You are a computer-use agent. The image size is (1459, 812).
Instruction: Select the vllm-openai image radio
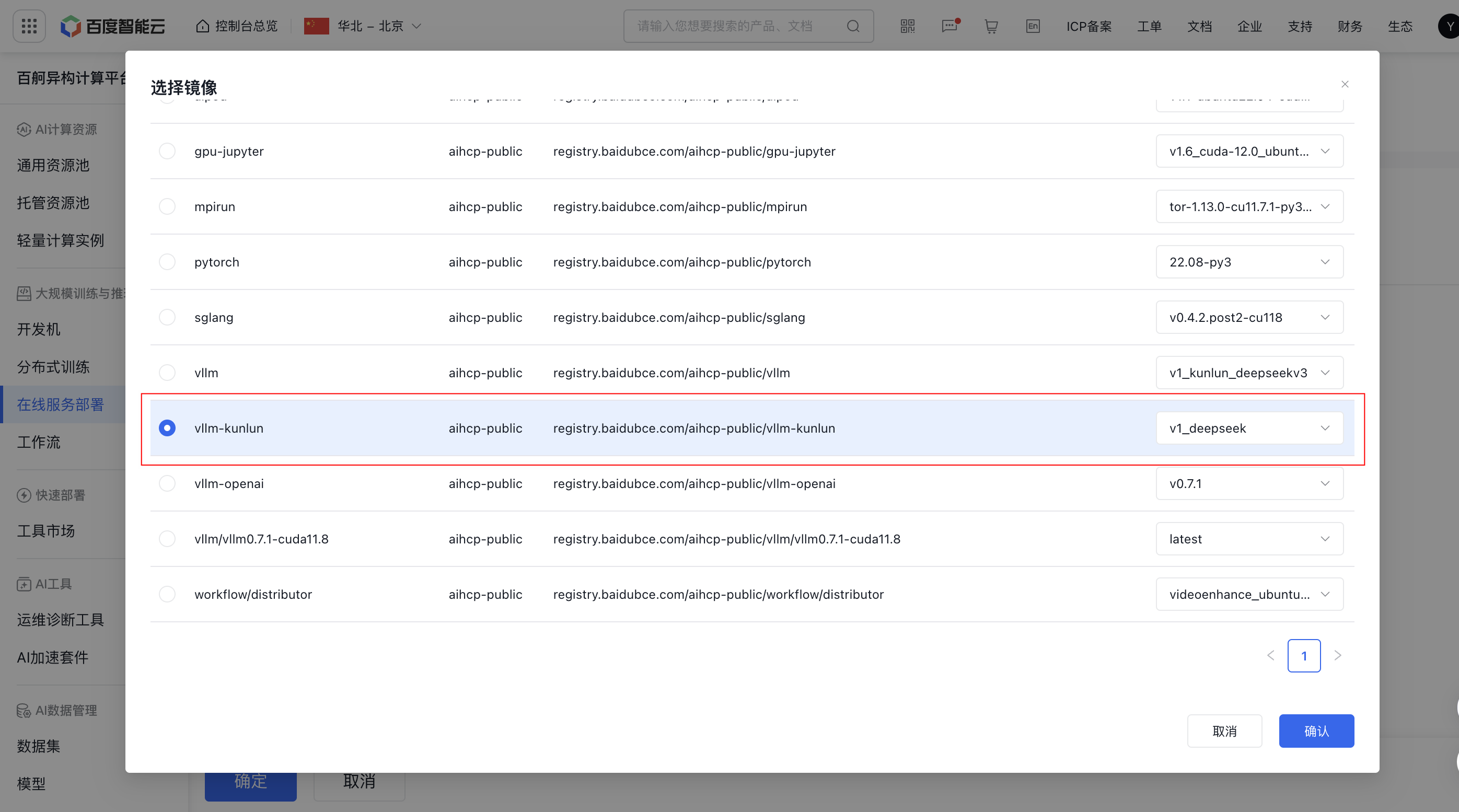click(x=167, y=483)
